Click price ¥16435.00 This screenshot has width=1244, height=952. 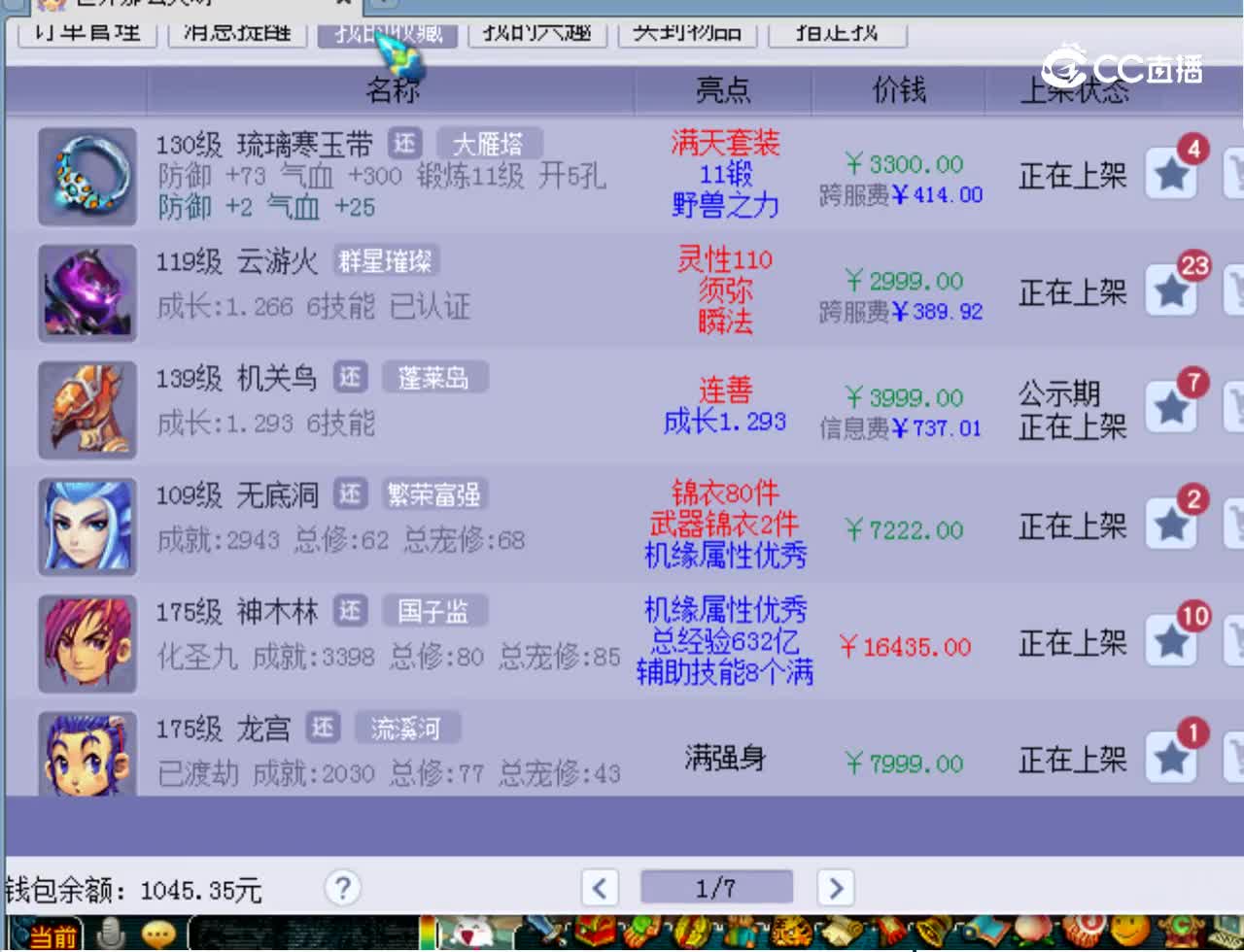[904, 646]
